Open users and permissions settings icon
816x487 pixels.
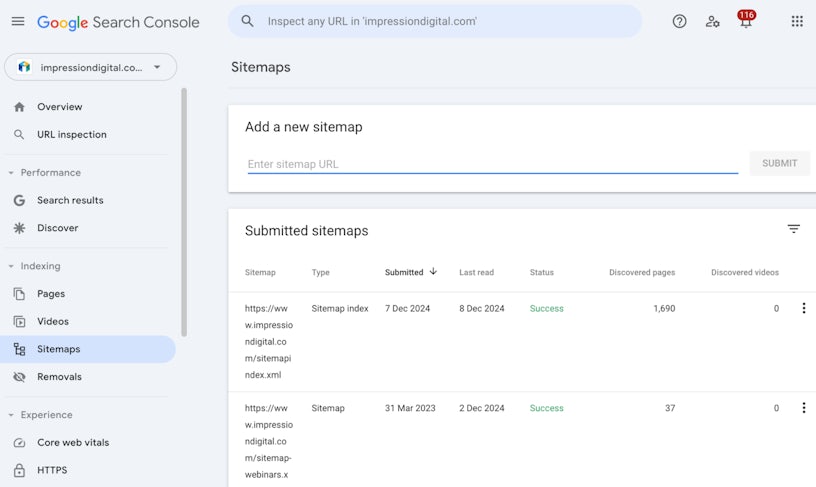point(712,21)
